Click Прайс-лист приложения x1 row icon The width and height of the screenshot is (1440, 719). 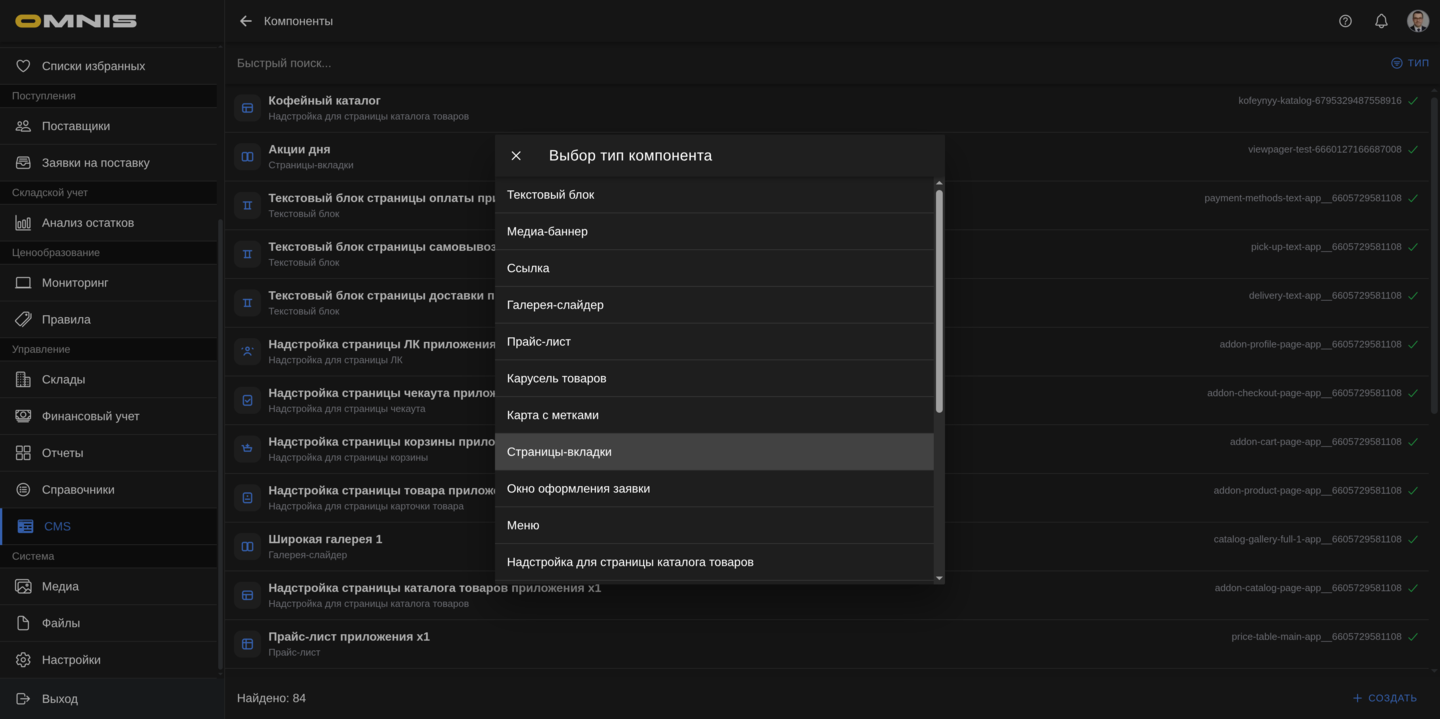click(x=247, y=644)
